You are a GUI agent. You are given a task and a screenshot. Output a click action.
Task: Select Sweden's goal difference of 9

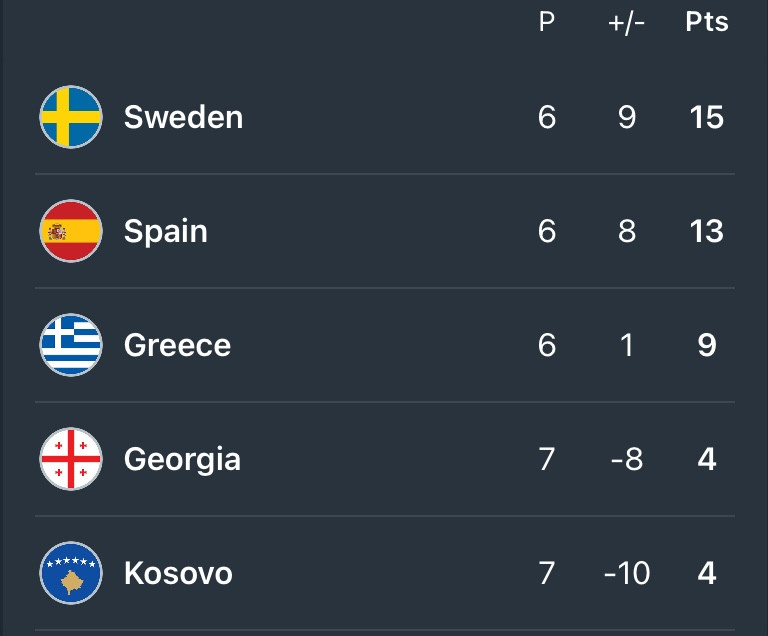pyautogui.click(x=627, y=117)
